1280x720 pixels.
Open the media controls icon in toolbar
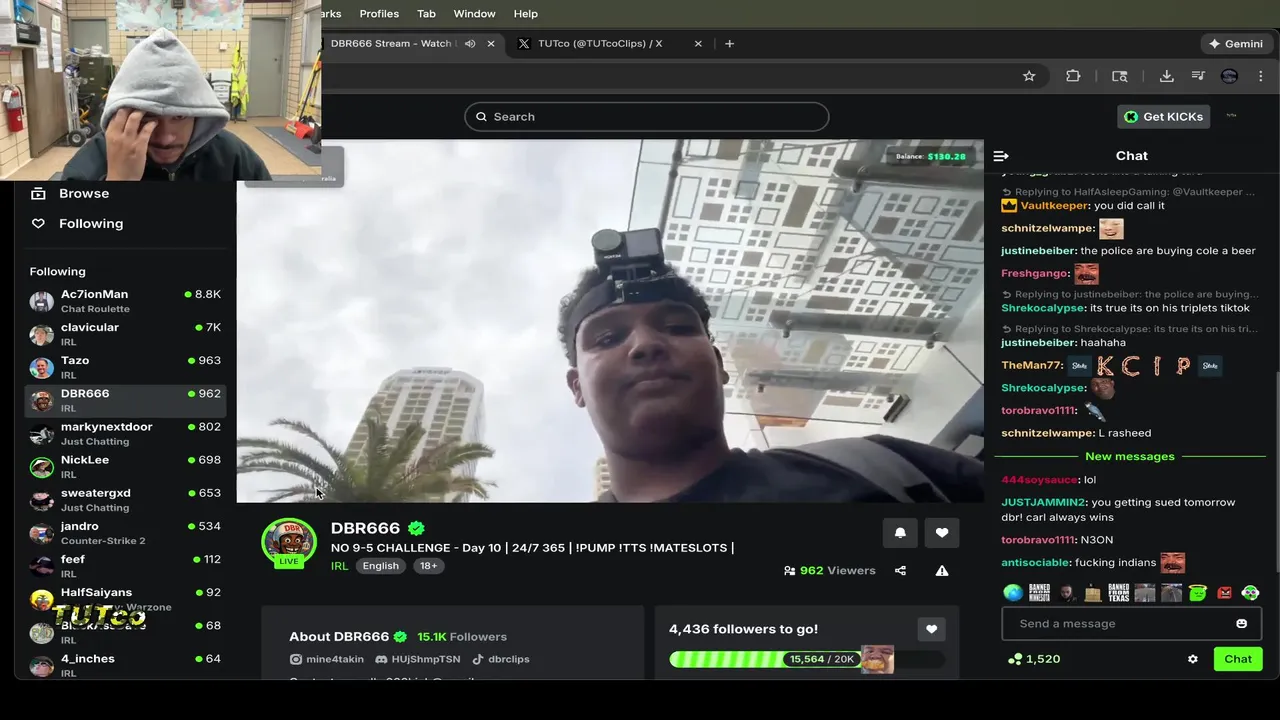[x=1198, y=76]
